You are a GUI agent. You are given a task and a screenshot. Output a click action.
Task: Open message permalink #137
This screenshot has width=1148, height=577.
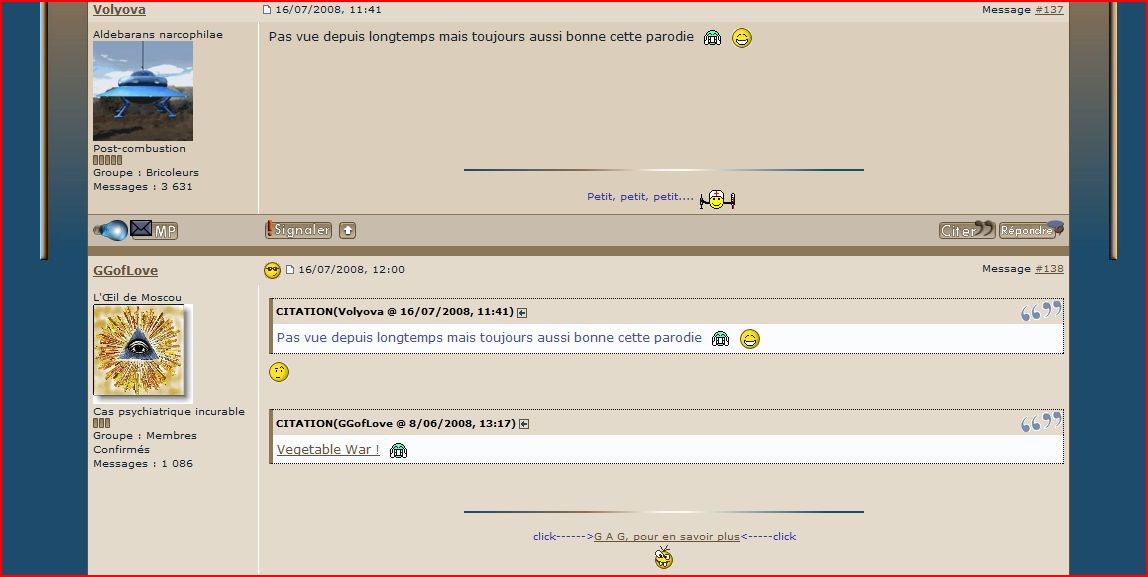click(x=1049, y=10)
